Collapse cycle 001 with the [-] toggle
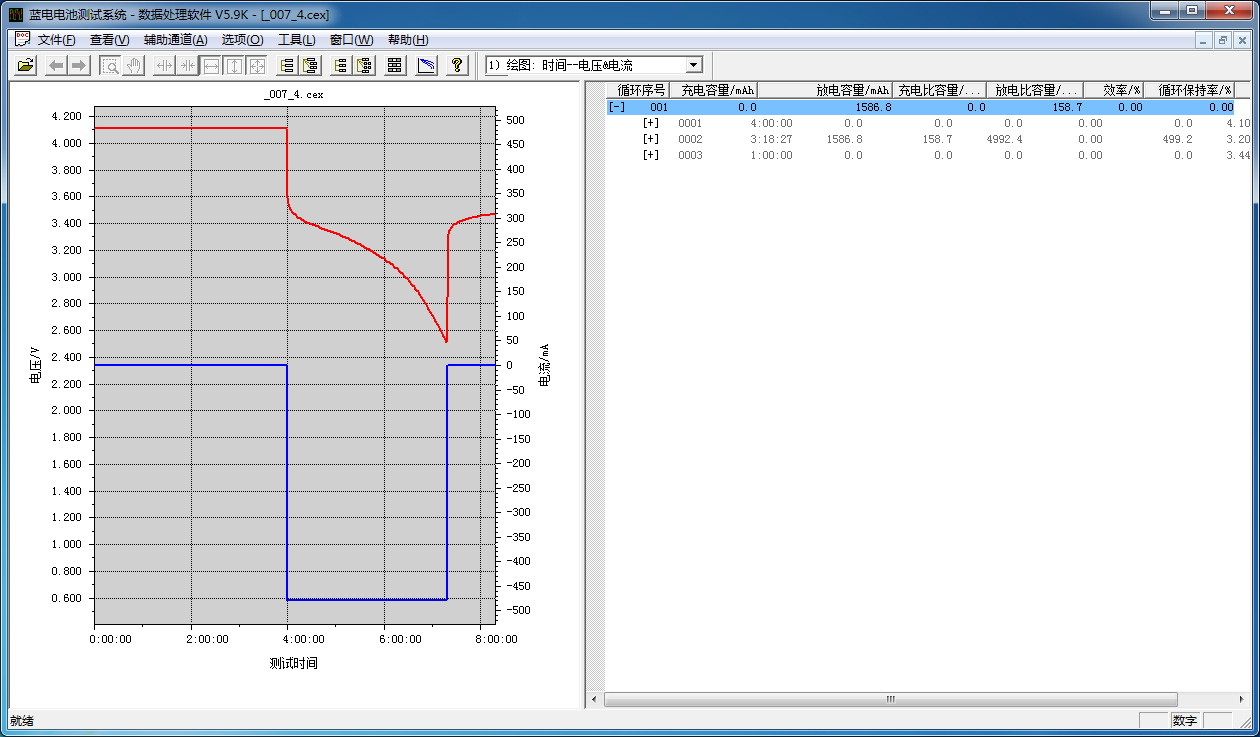The height and width of the screenshot is (737, 1260). tap(617, 107)
